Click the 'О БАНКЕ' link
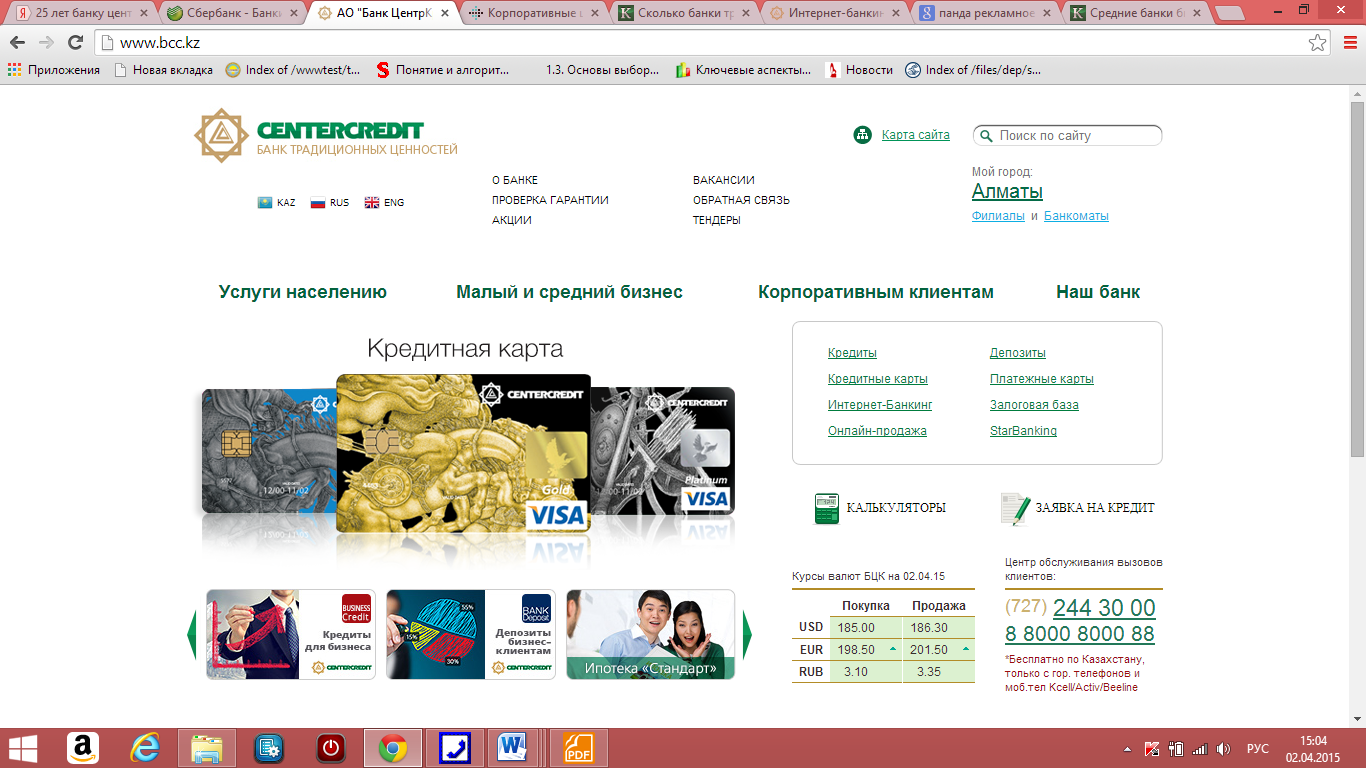Image resolution: width=1366 pixels, height=768 pixels. click(x=515, y=180)
